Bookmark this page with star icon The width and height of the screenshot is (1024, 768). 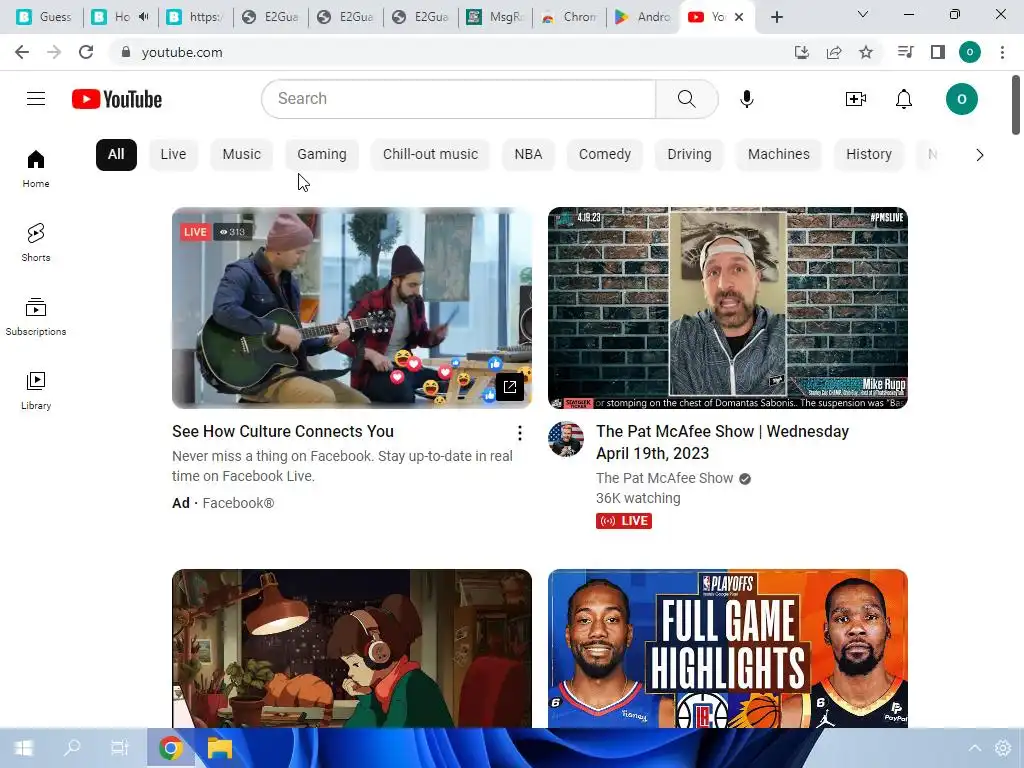pos(866,52)
